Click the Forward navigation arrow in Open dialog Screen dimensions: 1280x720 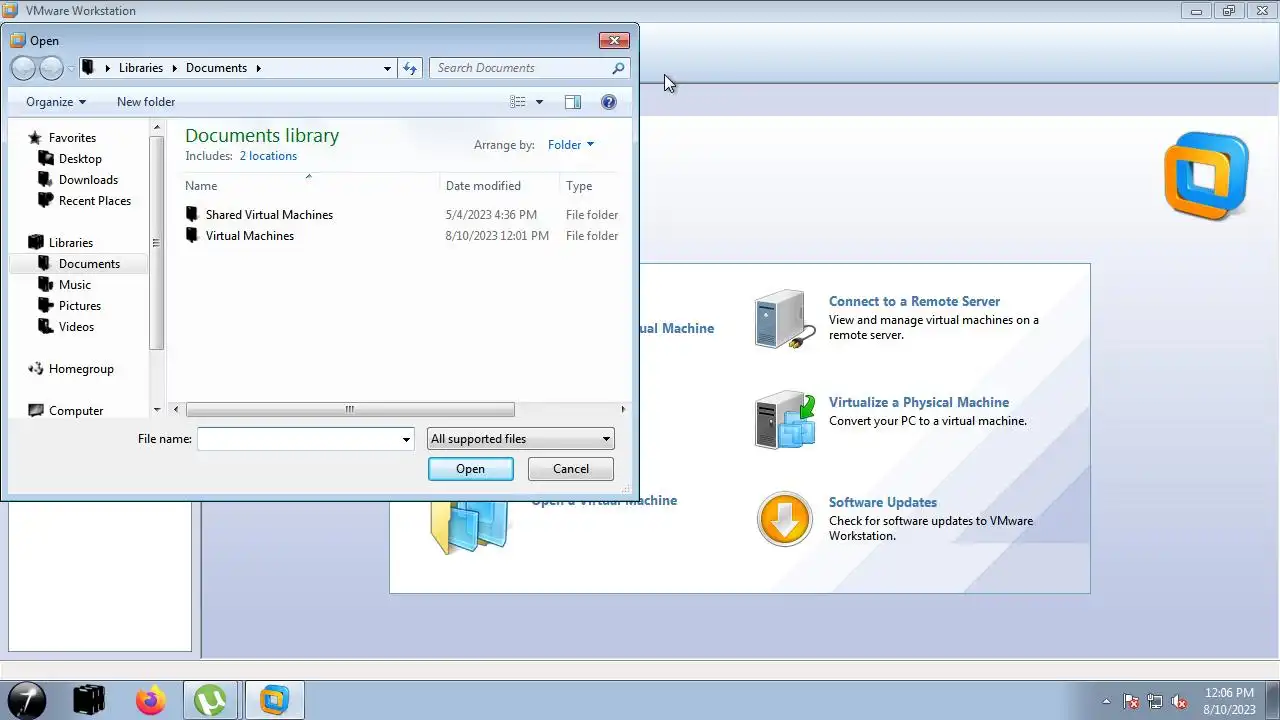coord(51,68)
